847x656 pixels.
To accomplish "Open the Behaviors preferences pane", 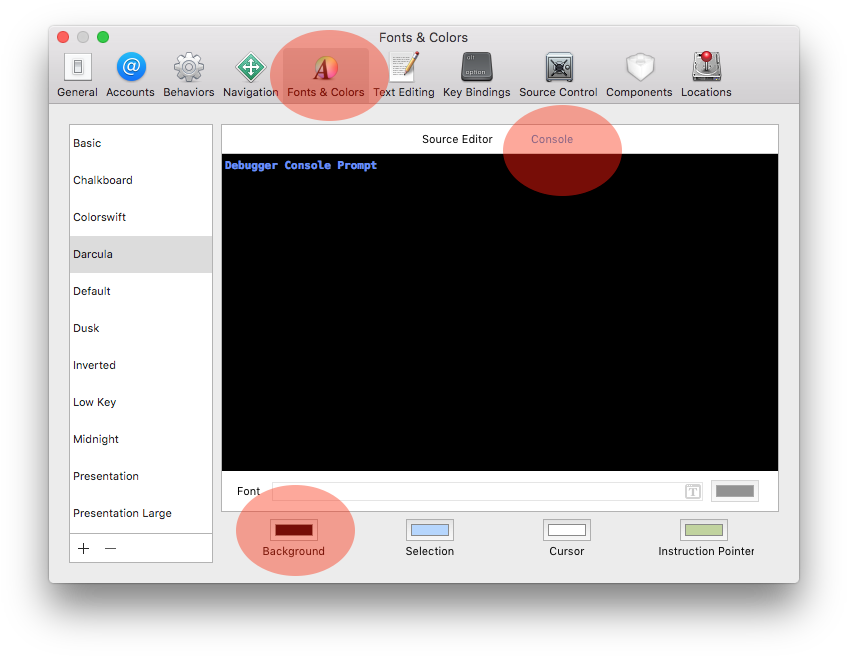I will 189,75.
